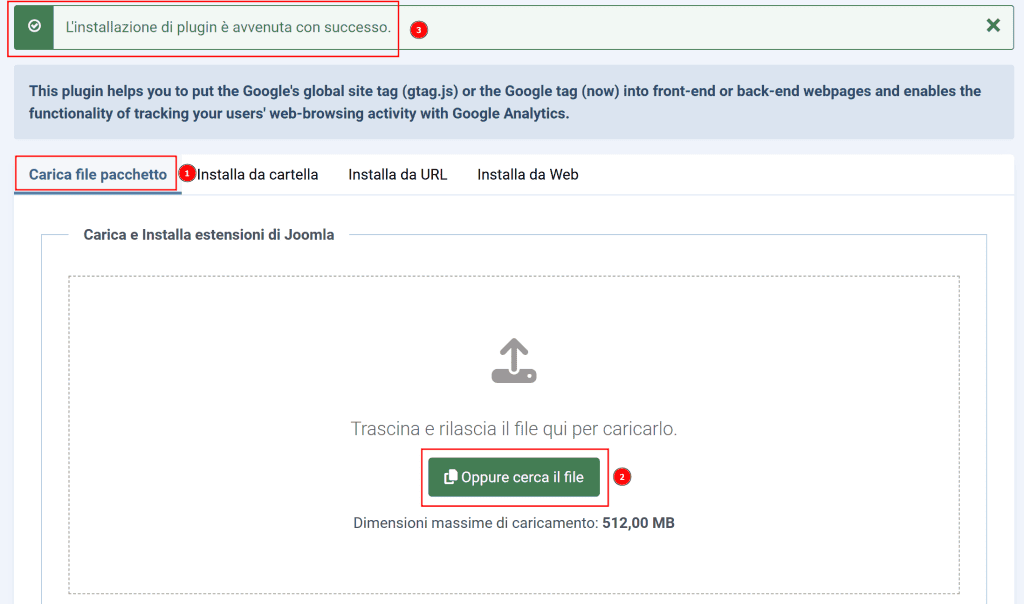Click the Oppure cerca il file button
Viewport: 1024px width, 604px height.
[514, 477]
